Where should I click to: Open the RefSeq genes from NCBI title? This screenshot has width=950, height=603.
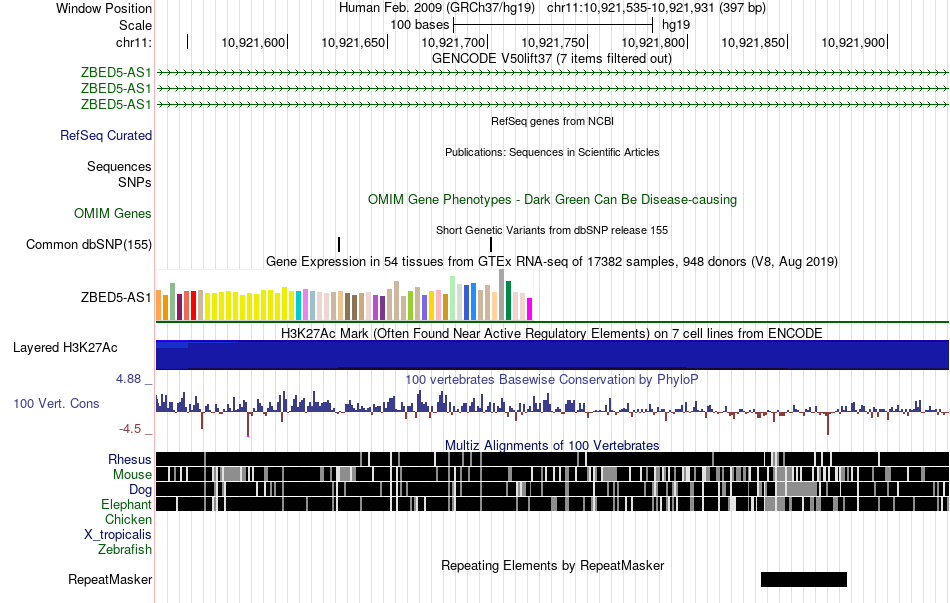552,121
